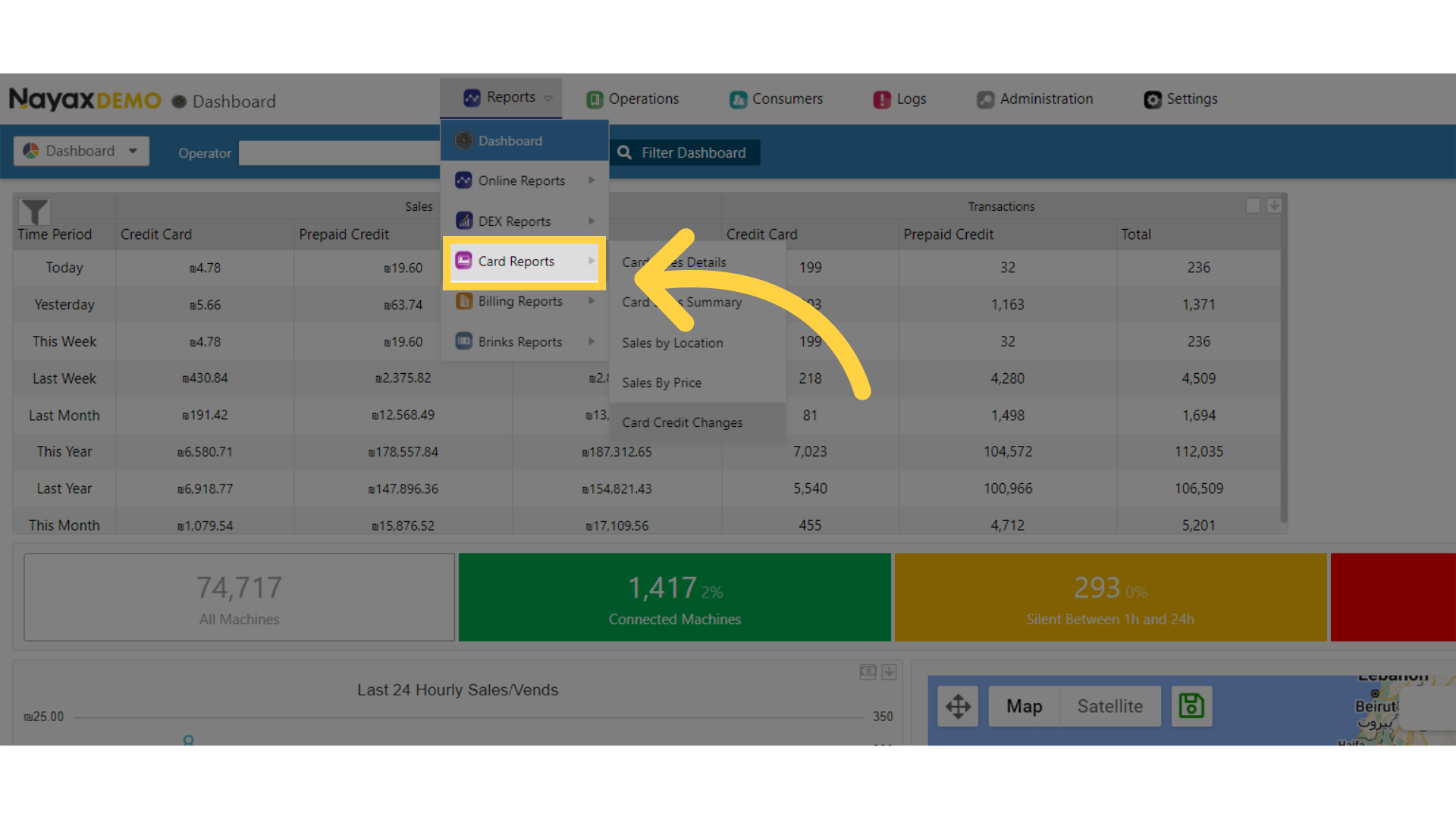Click the Online Reports icon
This screenshot has width=1456, height=819.
[463, 180]
